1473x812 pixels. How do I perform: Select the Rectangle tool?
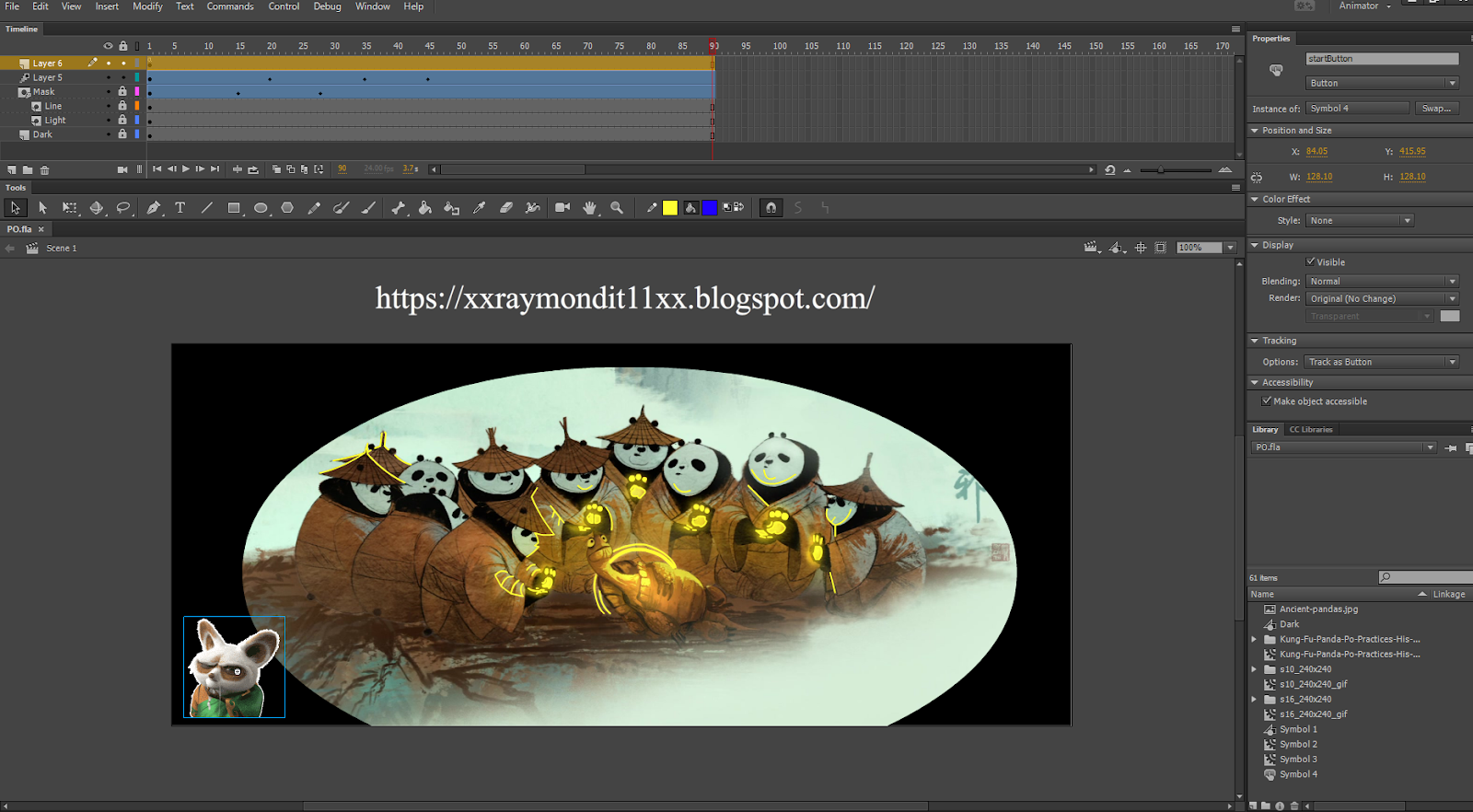[234, 208]
